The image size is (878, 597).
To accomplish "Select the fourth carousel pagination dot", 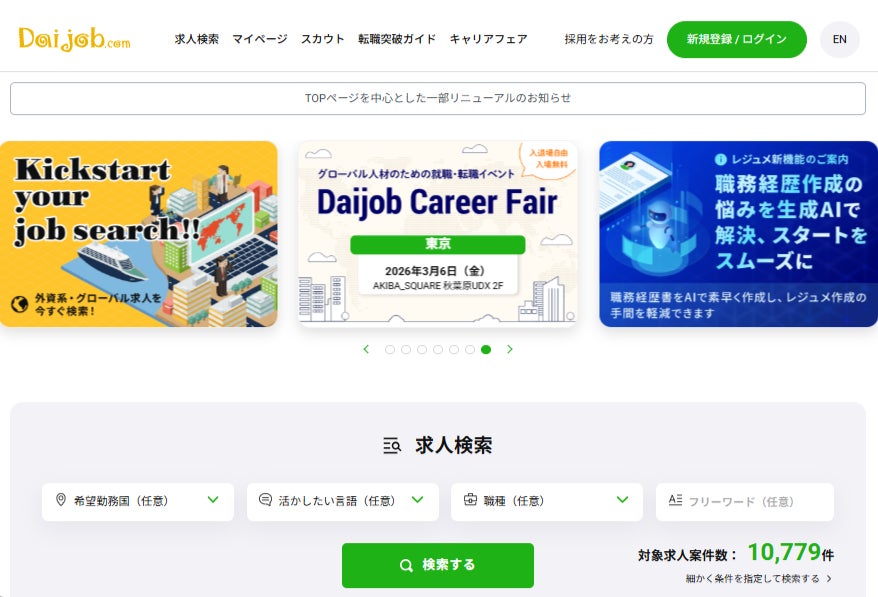I will tap(438, 349).
